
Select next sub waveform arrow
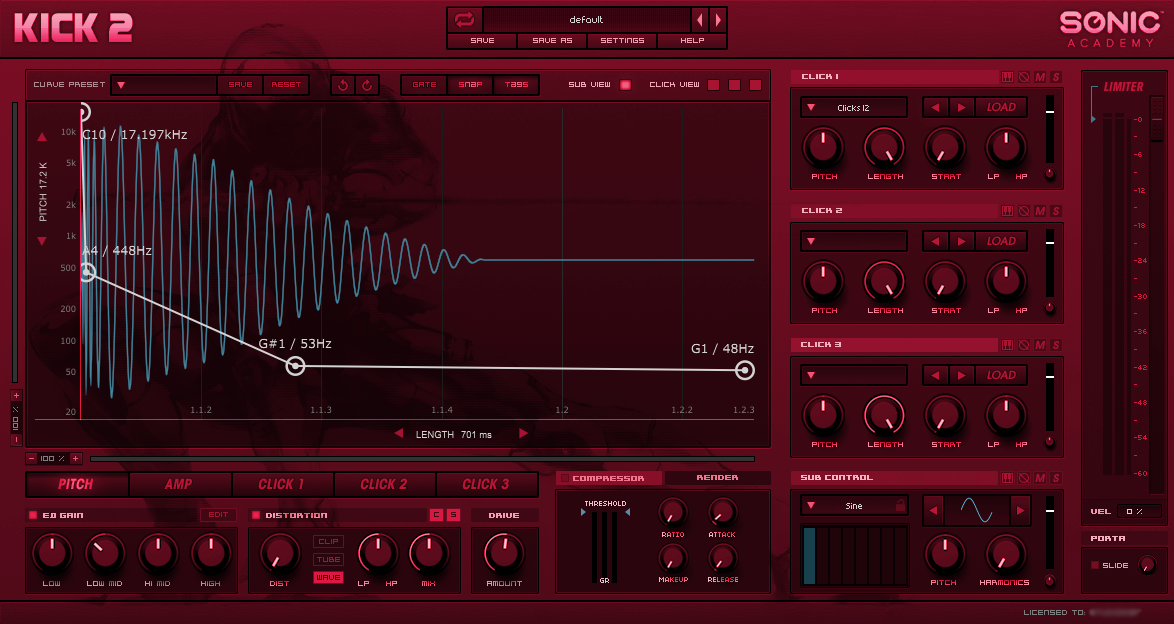pos(1020,511)
